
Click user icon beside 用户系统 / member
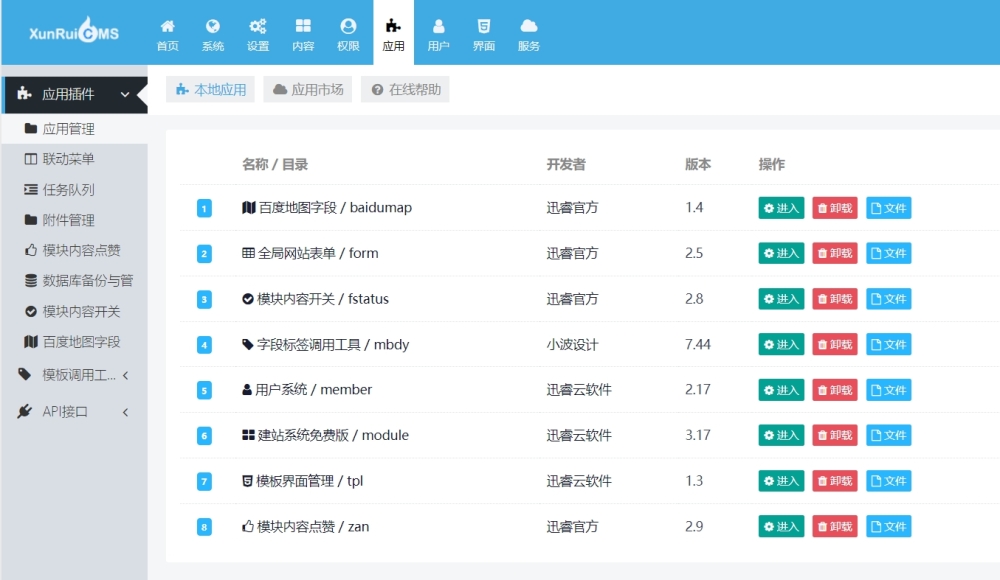tap(247, 390)
